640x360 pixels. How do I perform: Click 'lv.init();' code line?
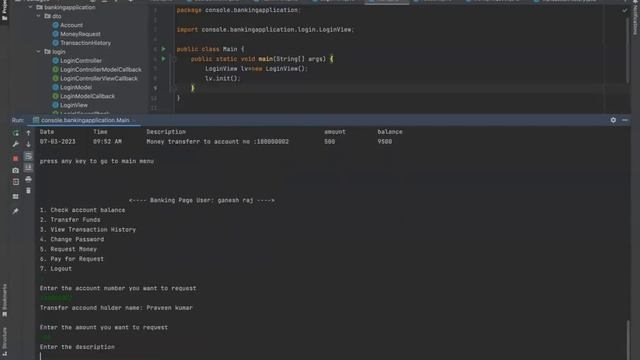[222, 78]
